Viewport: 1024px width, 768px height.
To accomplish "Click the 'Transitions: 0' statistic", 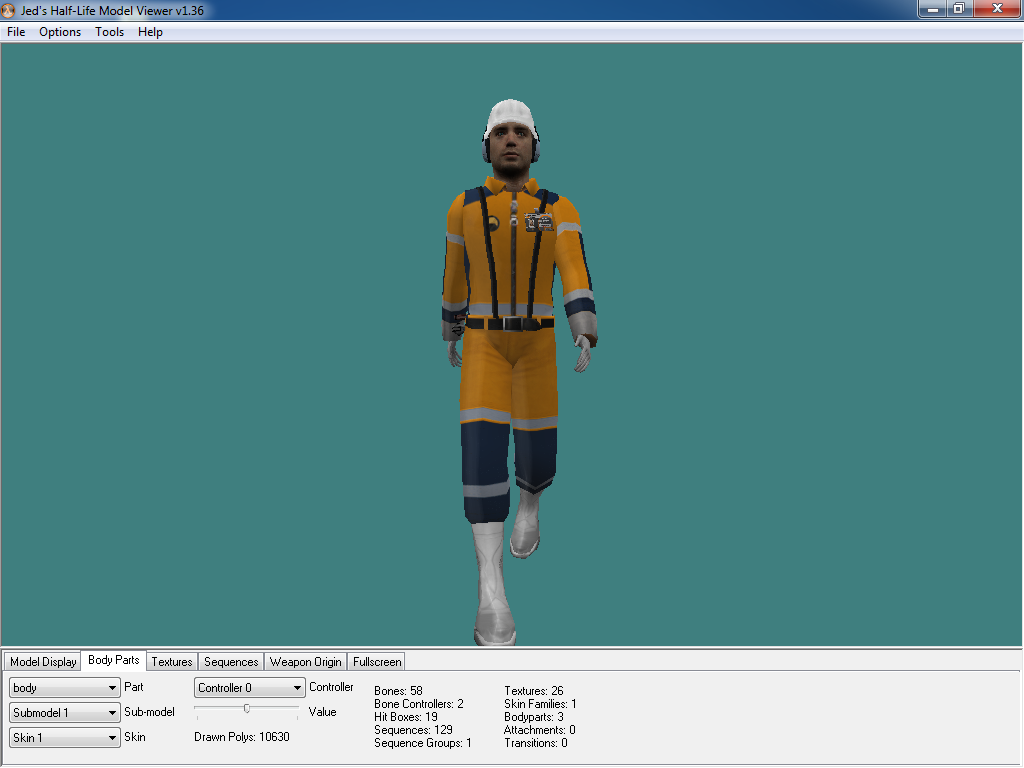I will pyautogui.click(x=536, y=743).
